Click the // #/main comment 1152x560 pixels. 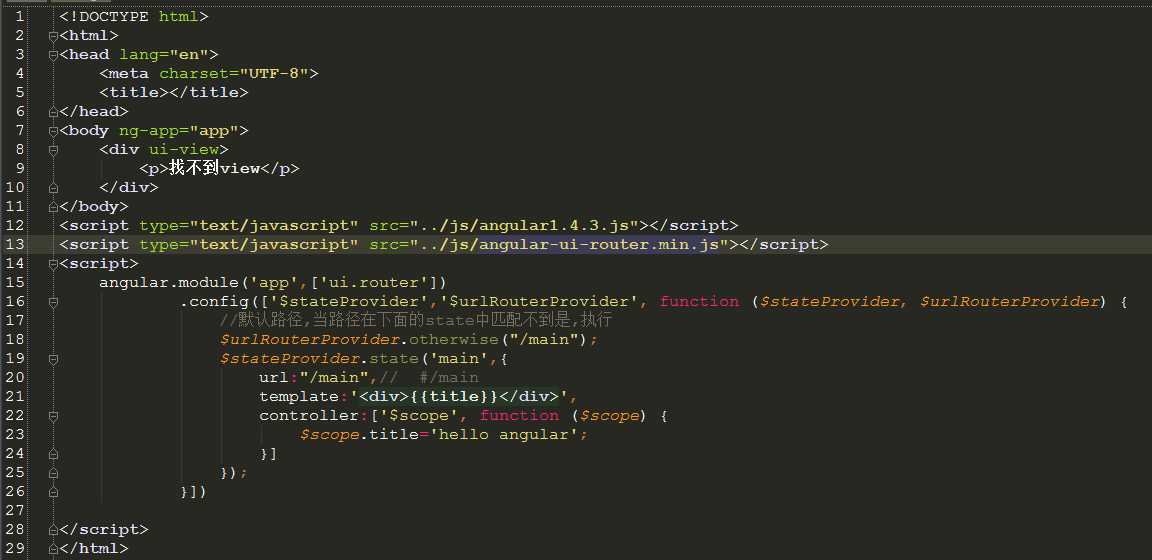coord(429,378)
